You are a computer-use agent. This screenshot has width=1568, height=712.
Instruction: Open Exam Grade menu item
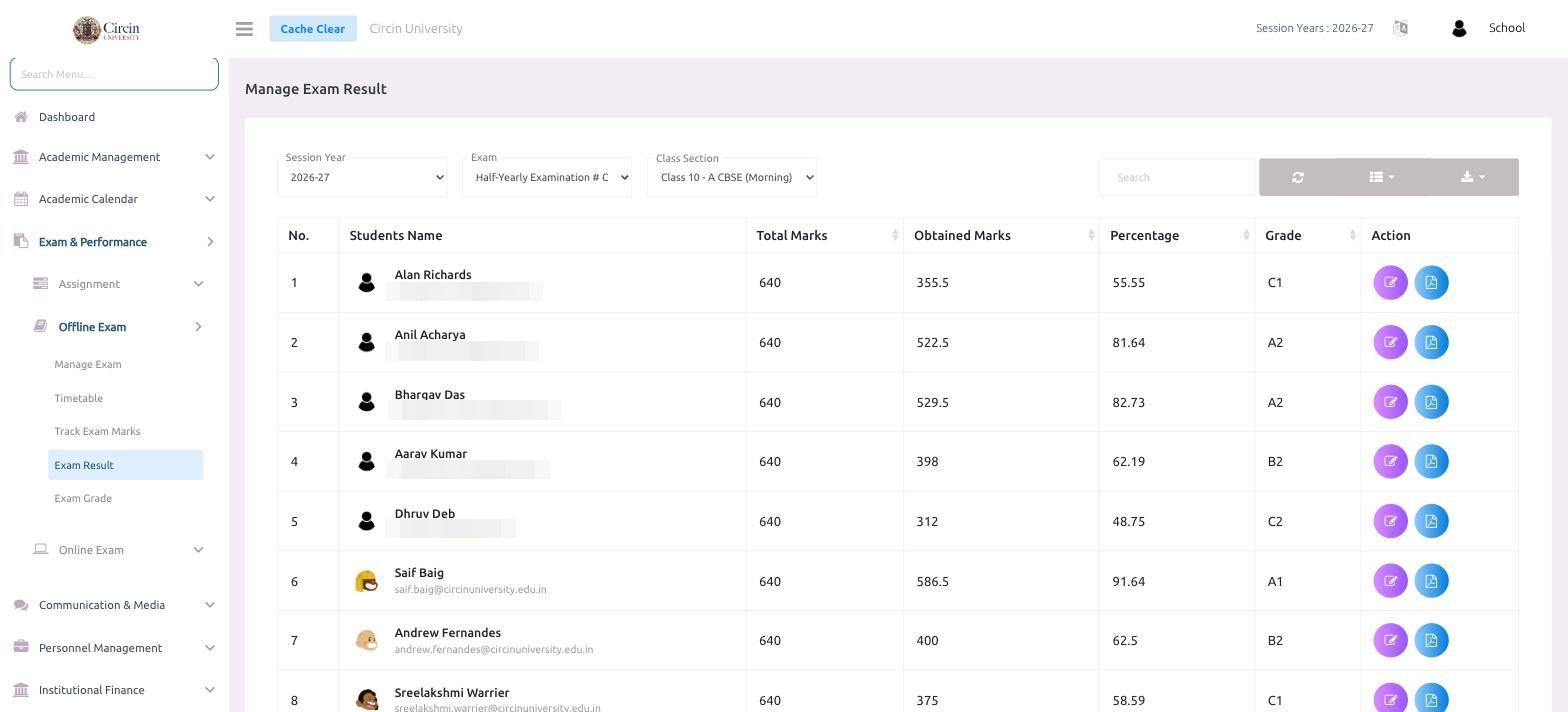pos(83,498)
